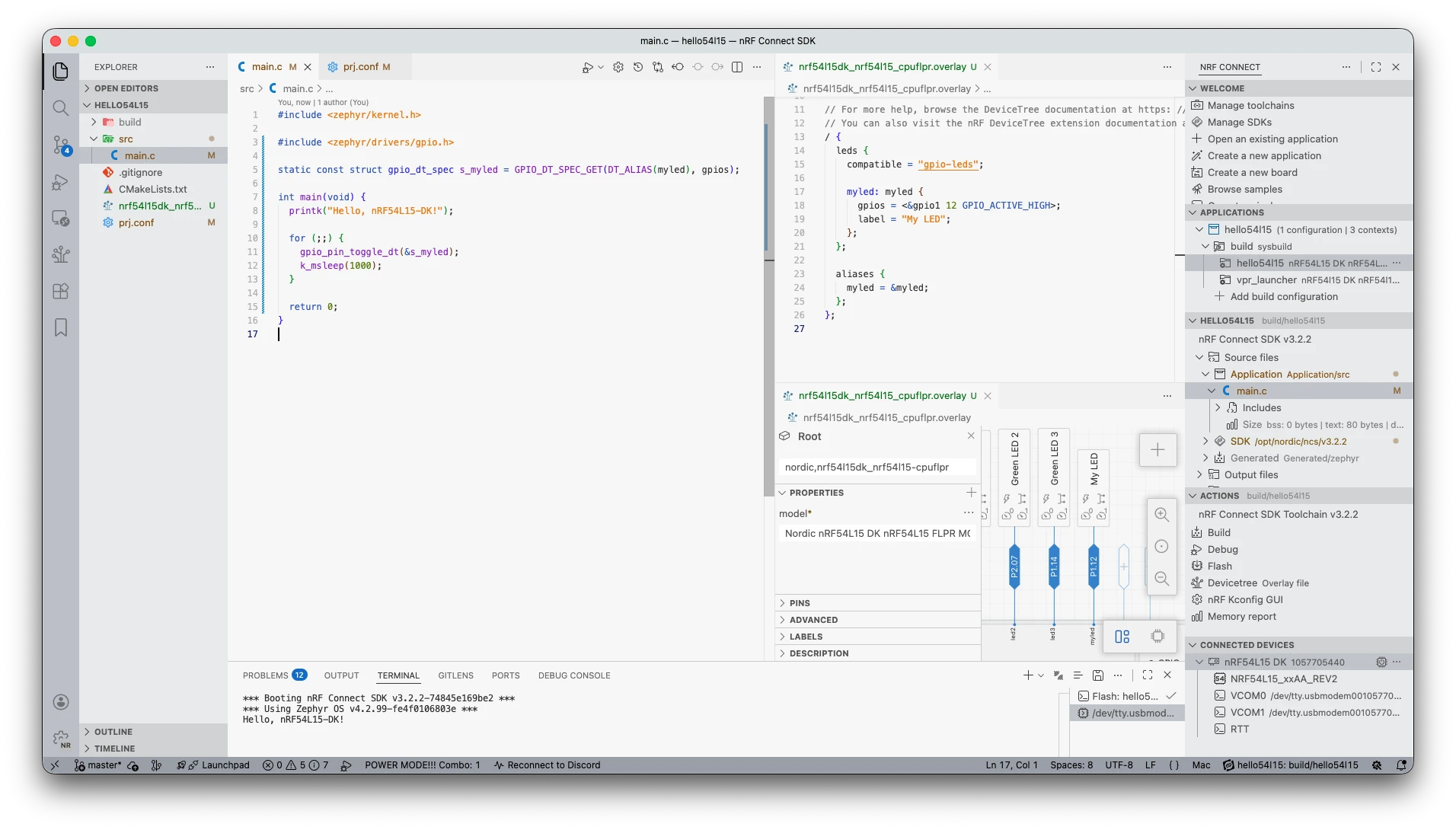Viewport: 1456px width, 830px height.
Task: Open Source Control view with badge
Action: (x=61, y=145)
